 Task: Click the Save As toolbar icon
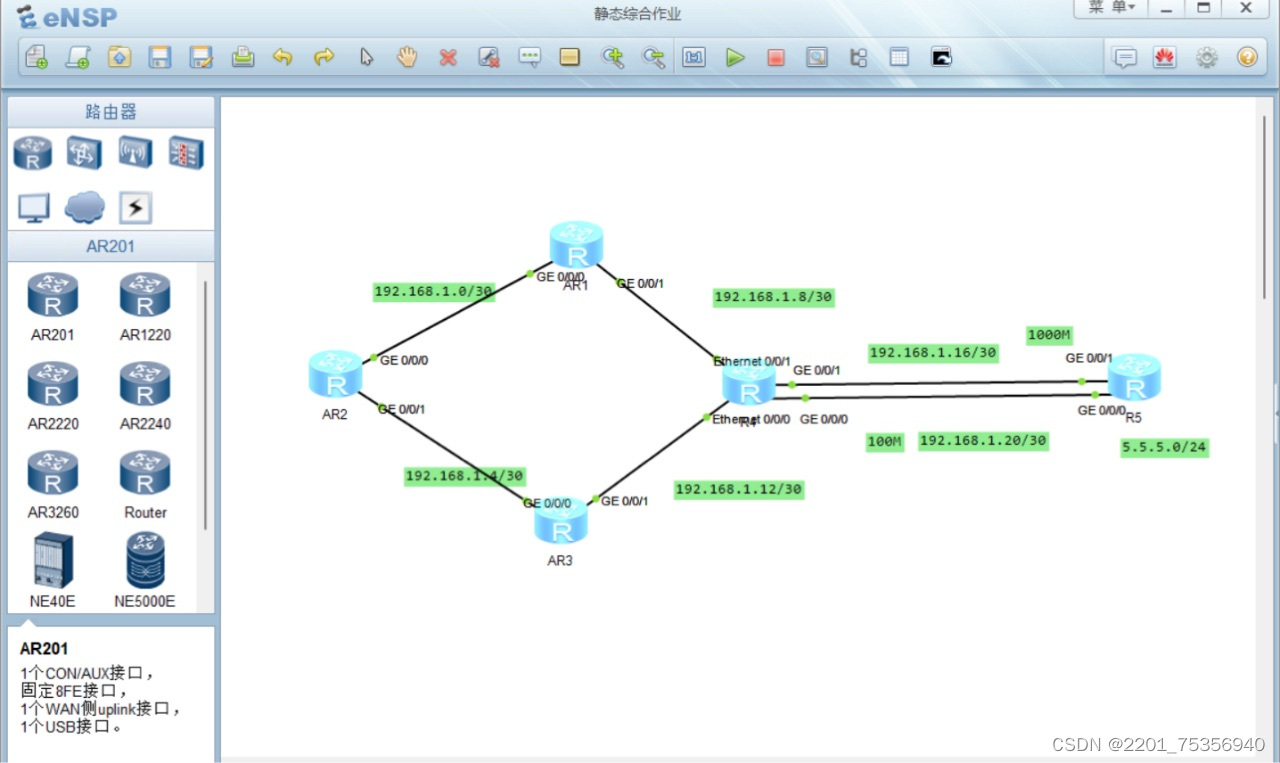(201, 57)
